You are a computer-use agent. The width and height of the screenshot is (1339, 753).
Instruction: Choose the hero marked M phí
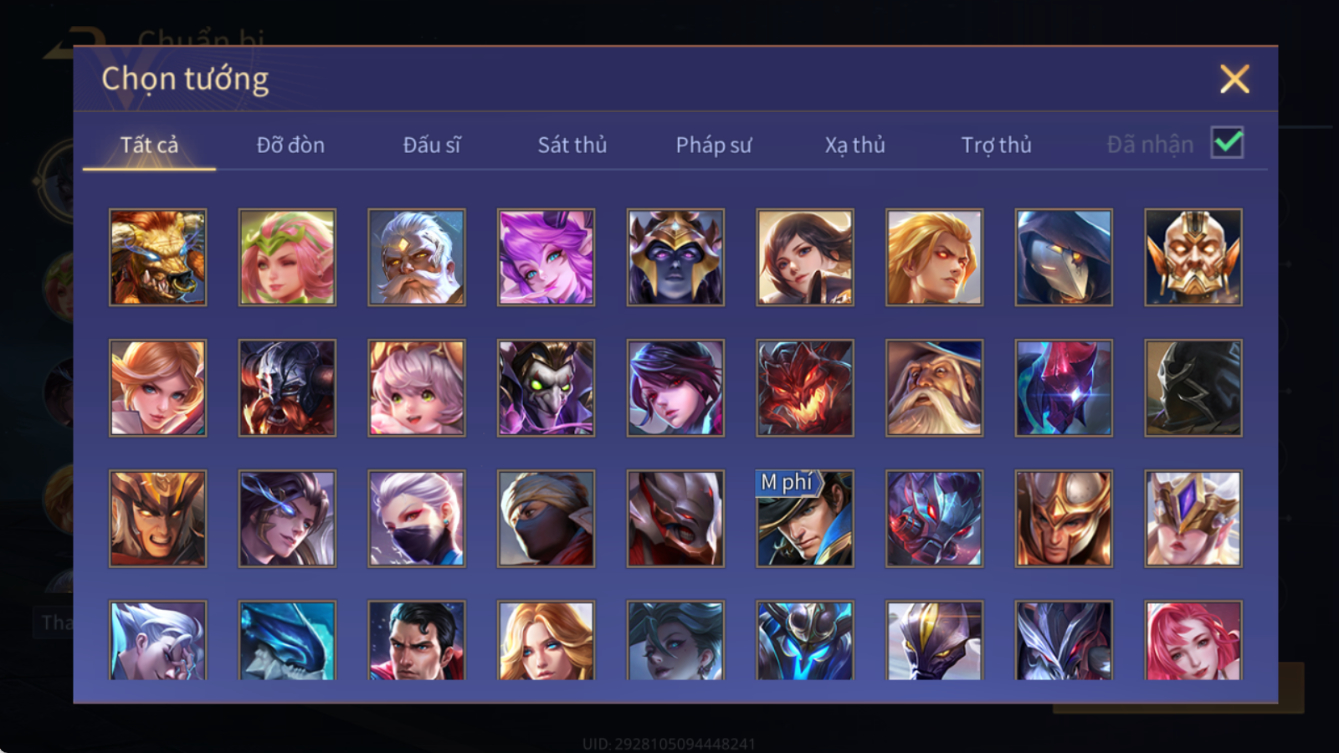(805, 519)
